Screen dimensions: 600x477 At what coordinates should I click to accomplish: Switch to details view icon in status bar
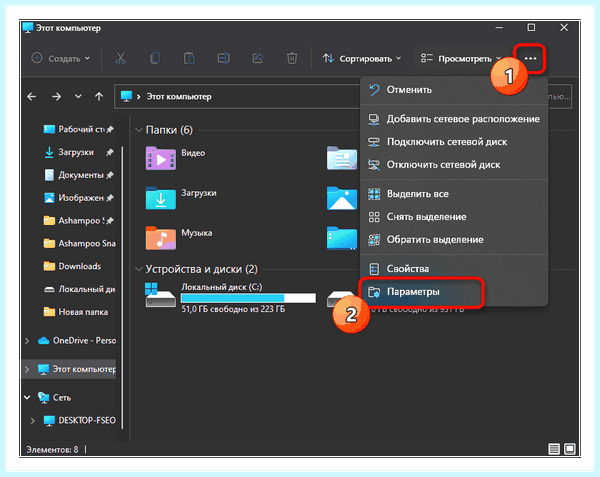(554, 449)
